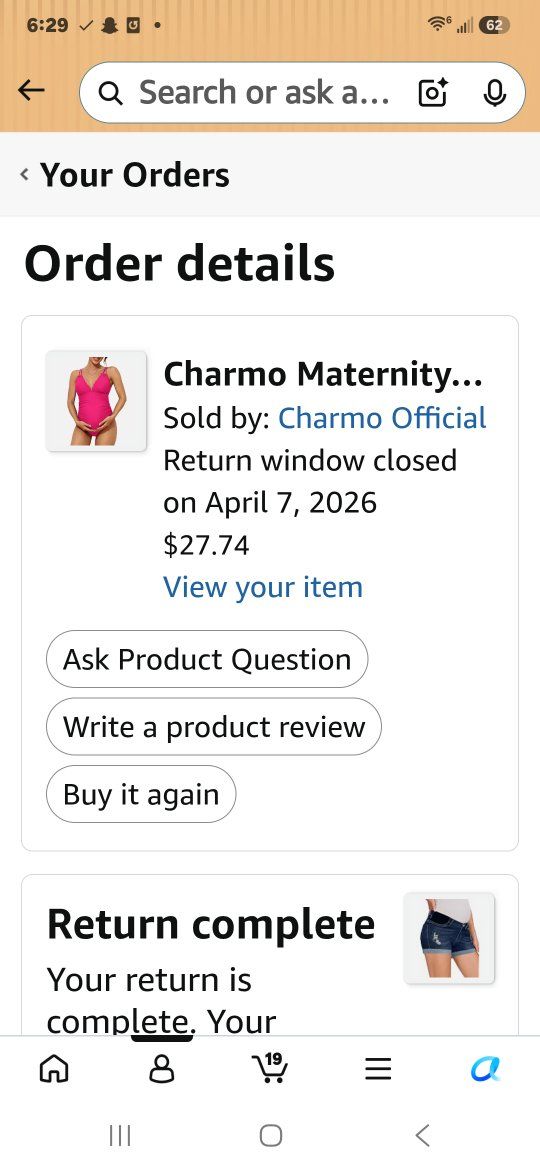
Task: Tap the back arrow beside search bar
Action: click(31, 91)
